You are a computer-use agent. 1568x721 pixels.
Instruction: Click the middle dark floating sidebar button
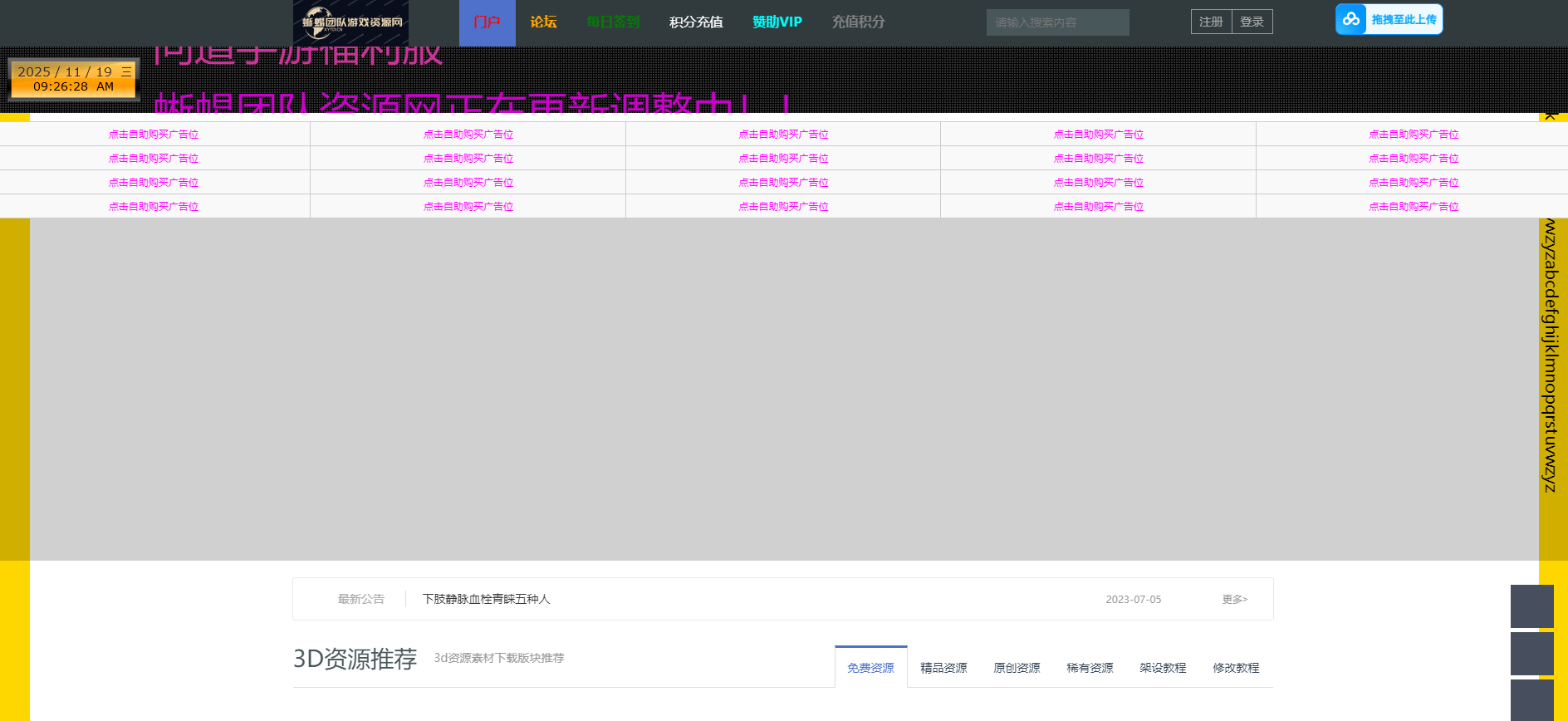1531,654
